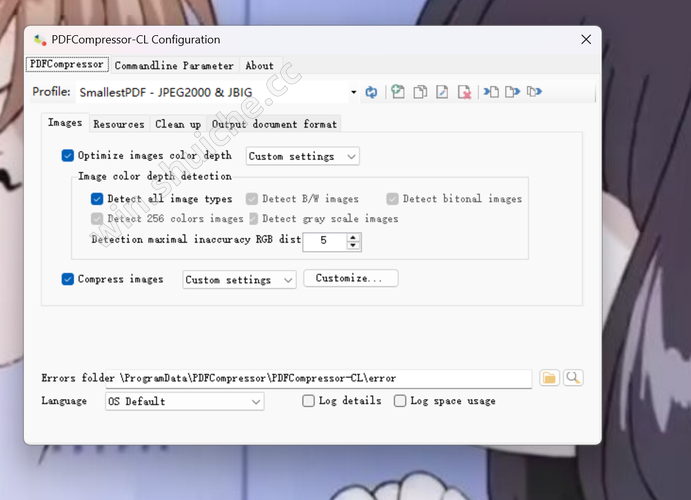The image size is (691, 500).
Task: Click the export profile icon
Action: pyautogui.click(x=512, y=92)
